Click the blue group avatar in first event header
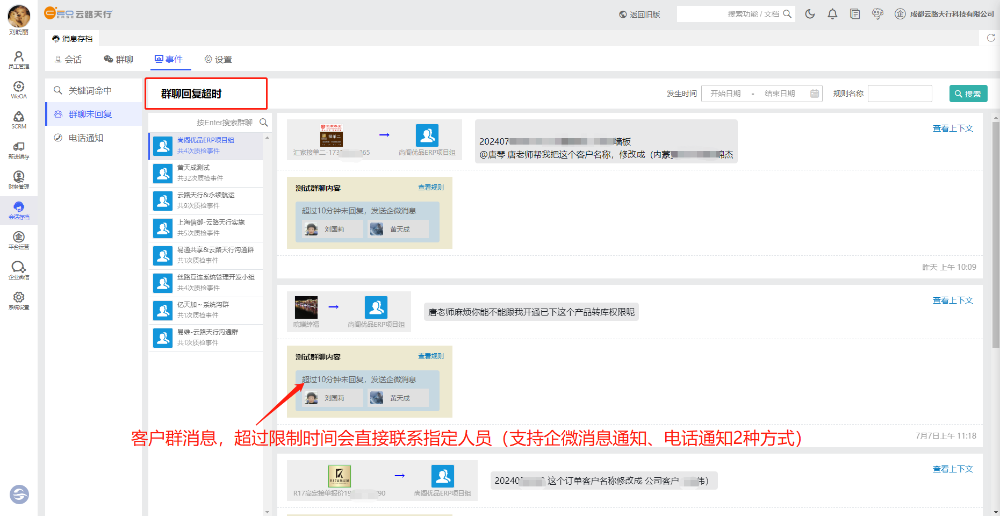This screenshot has width=1000, height=516. 427,136
